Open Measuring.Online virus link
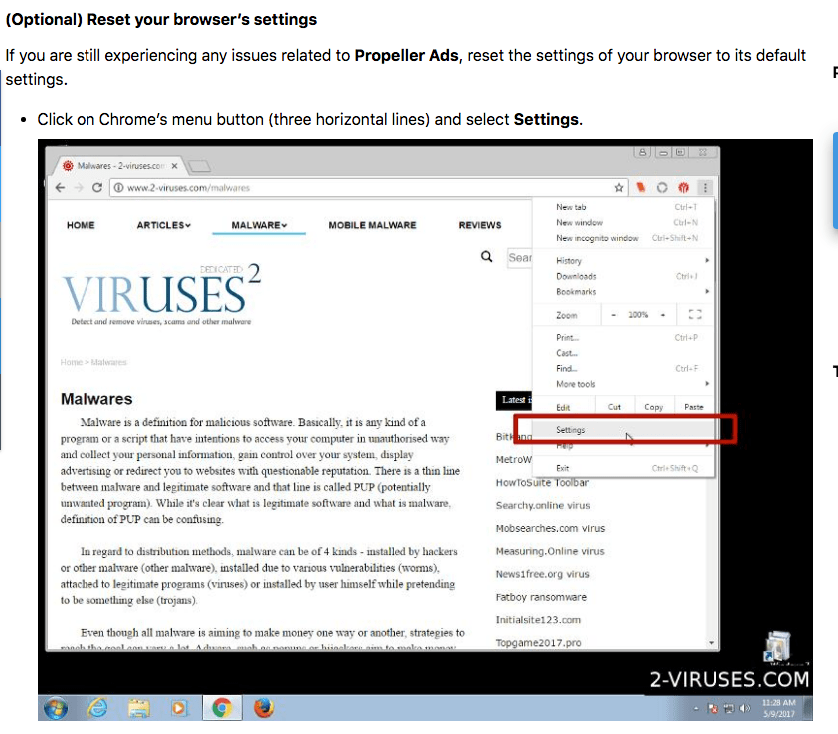838x734 pixels. [x=550, y=551]
